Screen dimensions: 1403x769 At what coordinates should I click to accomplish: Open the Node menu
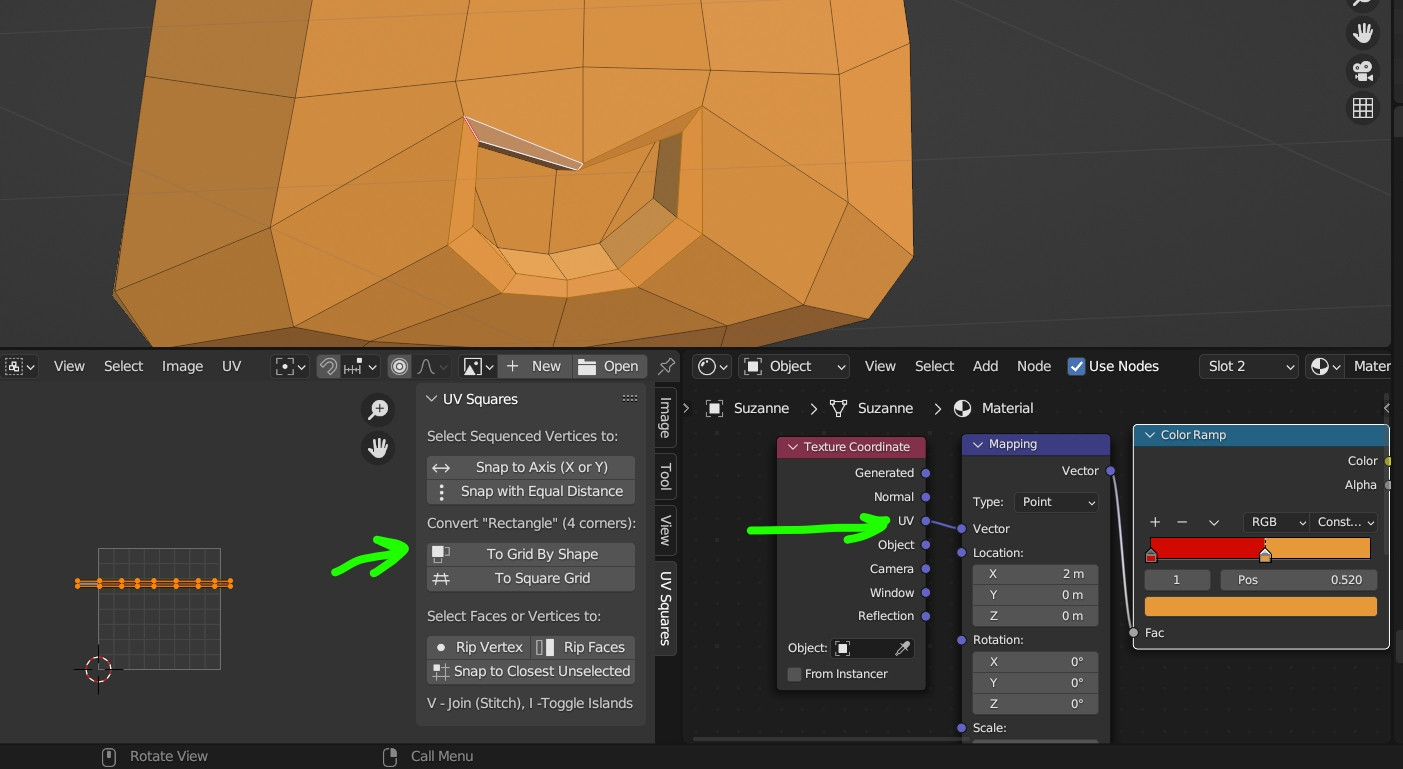tap(1034, 366)
